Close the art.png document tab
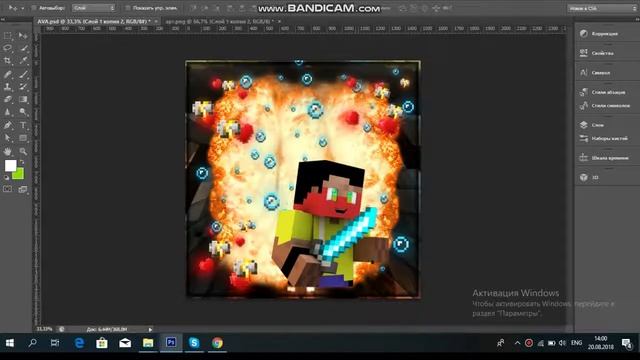Screen dimensions: 640x360 coord(279,21)
